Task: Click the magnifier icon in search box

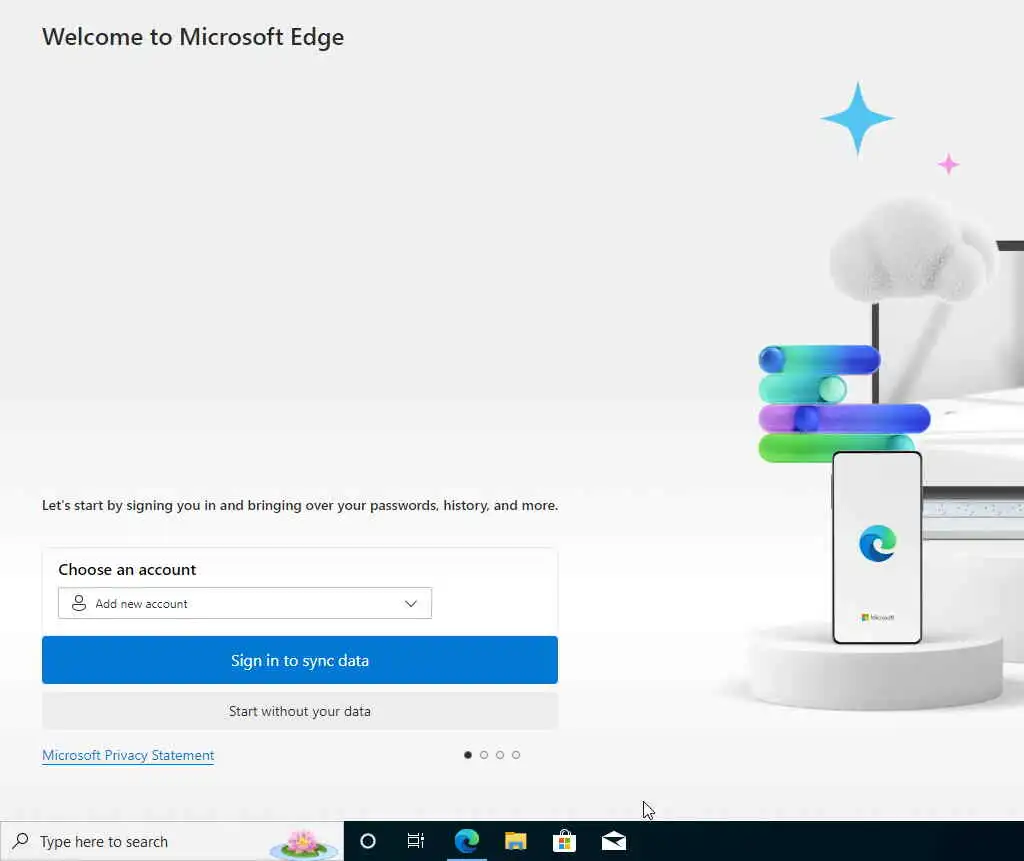Action: coord(20,841)
